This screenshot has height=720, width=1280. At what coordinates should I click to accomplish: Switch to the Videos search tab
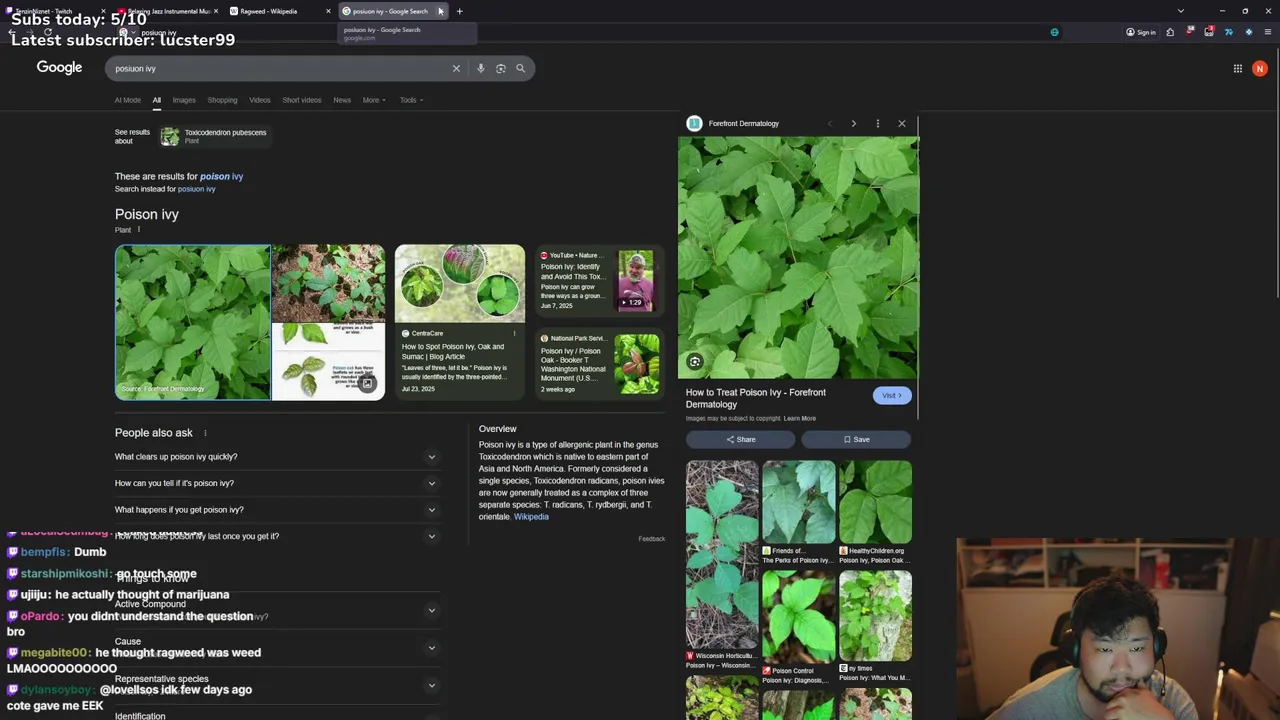pyautogui.click(x=260, y=100)
